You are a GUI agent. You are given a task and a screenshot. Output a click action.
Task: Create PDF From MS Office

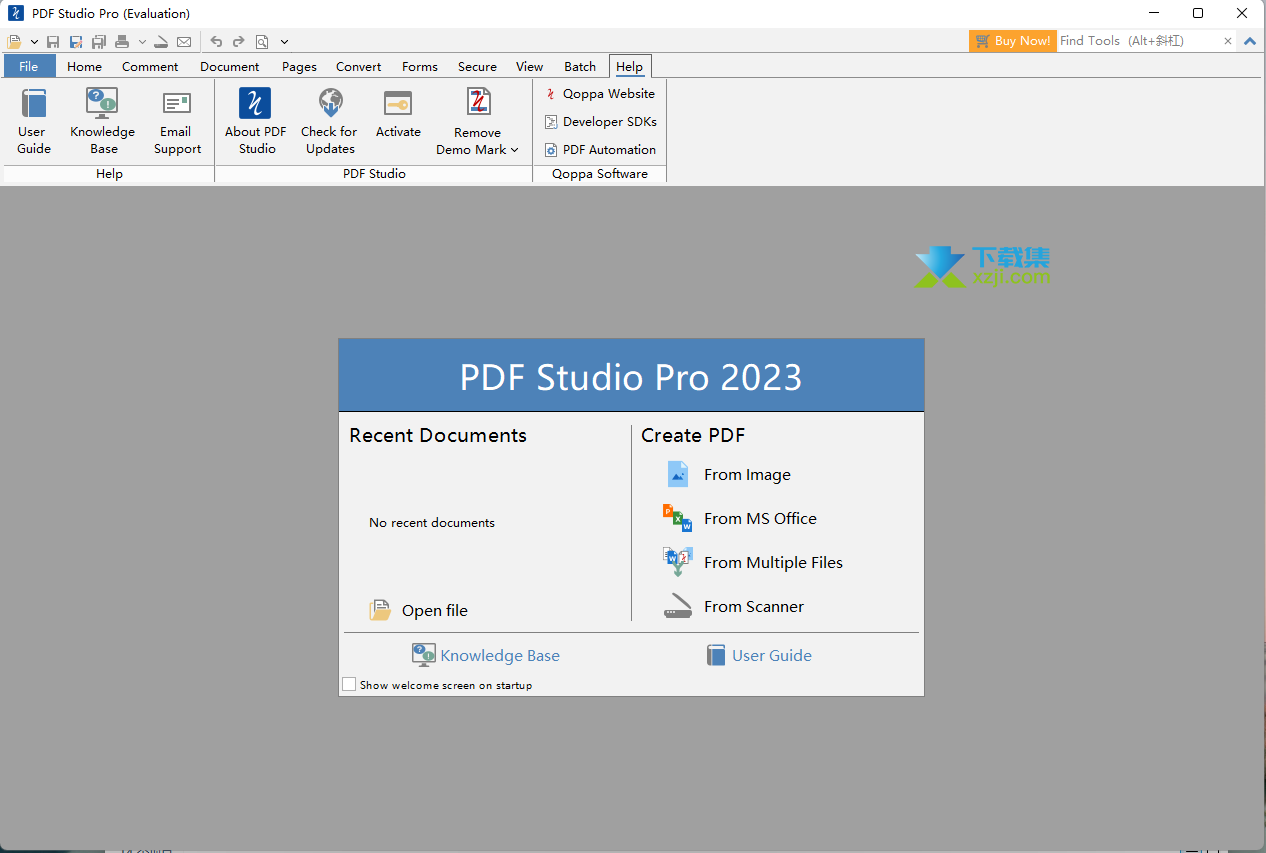740,519
